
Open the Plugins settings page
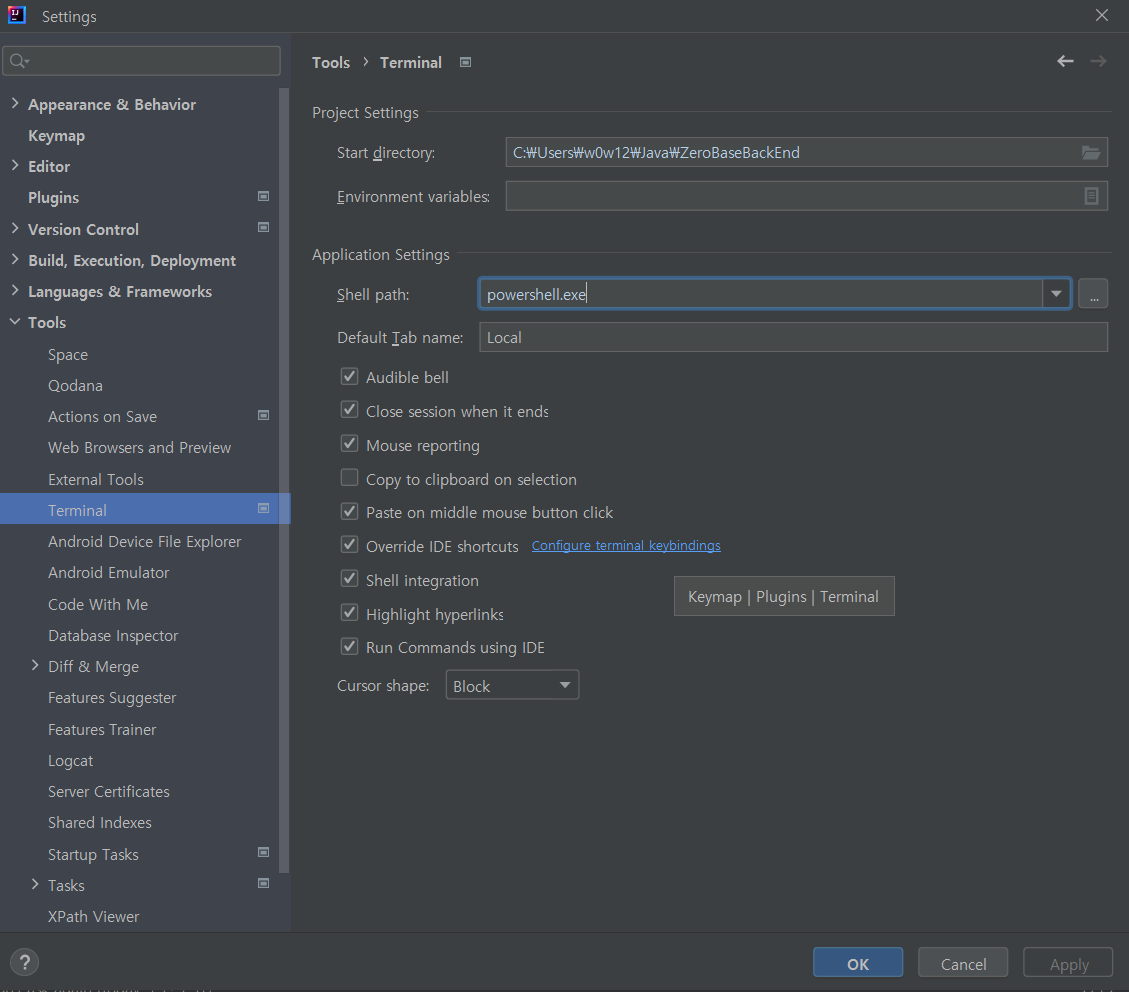tap(53, 197)
